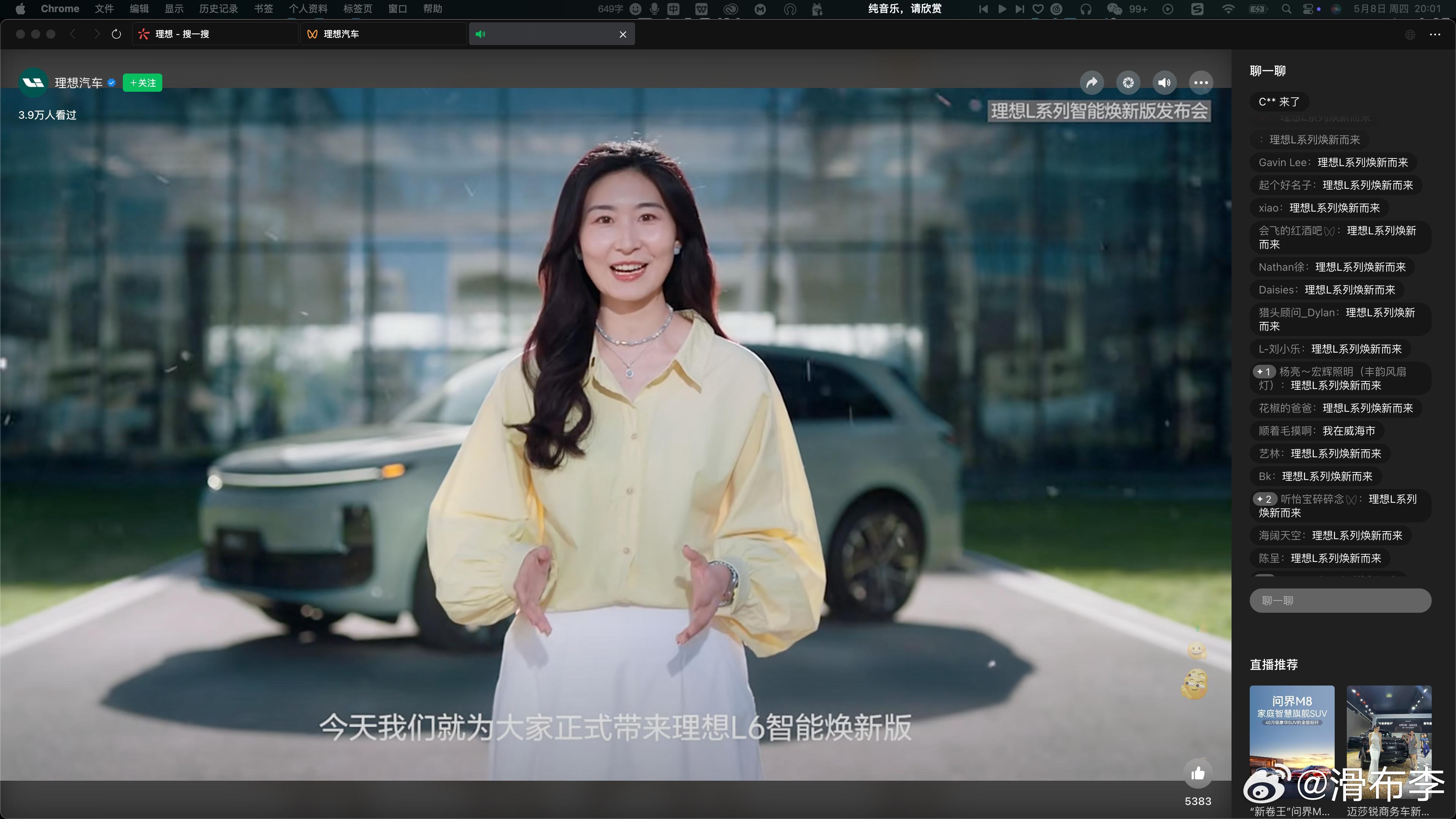Select Nathan徐 chat message
Viewport: 1456px width, 819px height.
point(1332,267)
